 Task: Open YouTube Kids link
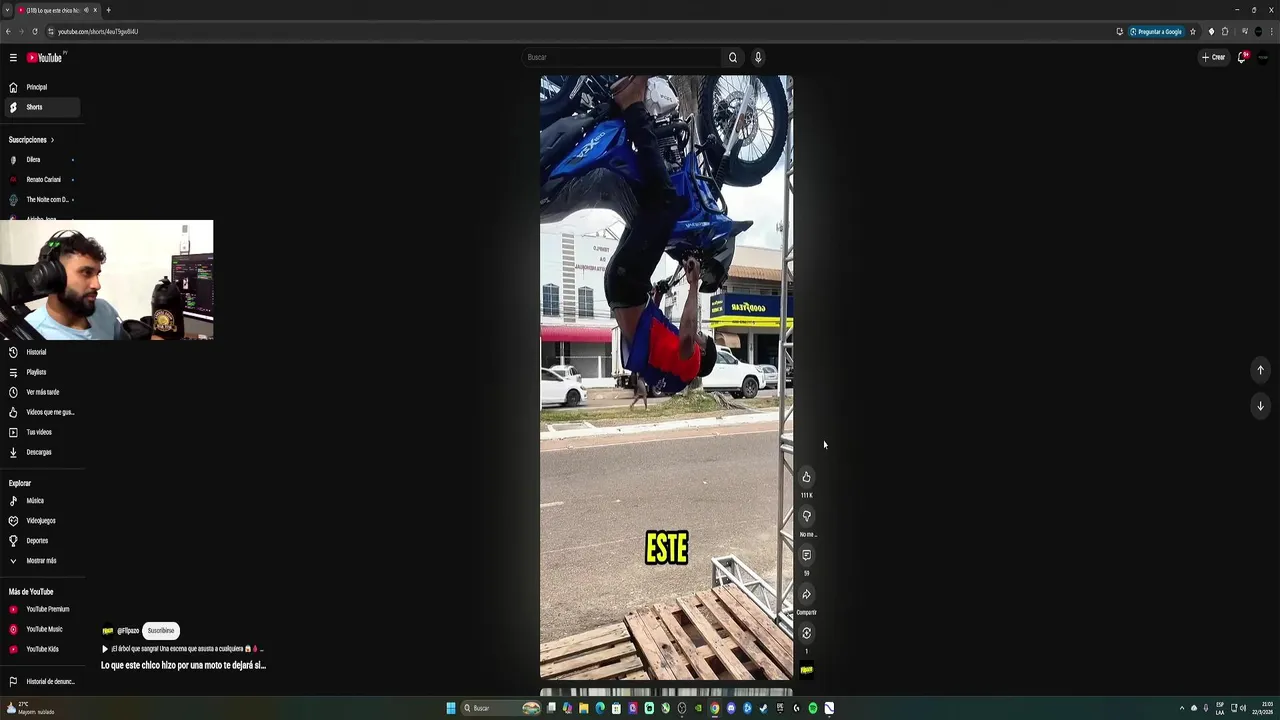click(40, 649)
